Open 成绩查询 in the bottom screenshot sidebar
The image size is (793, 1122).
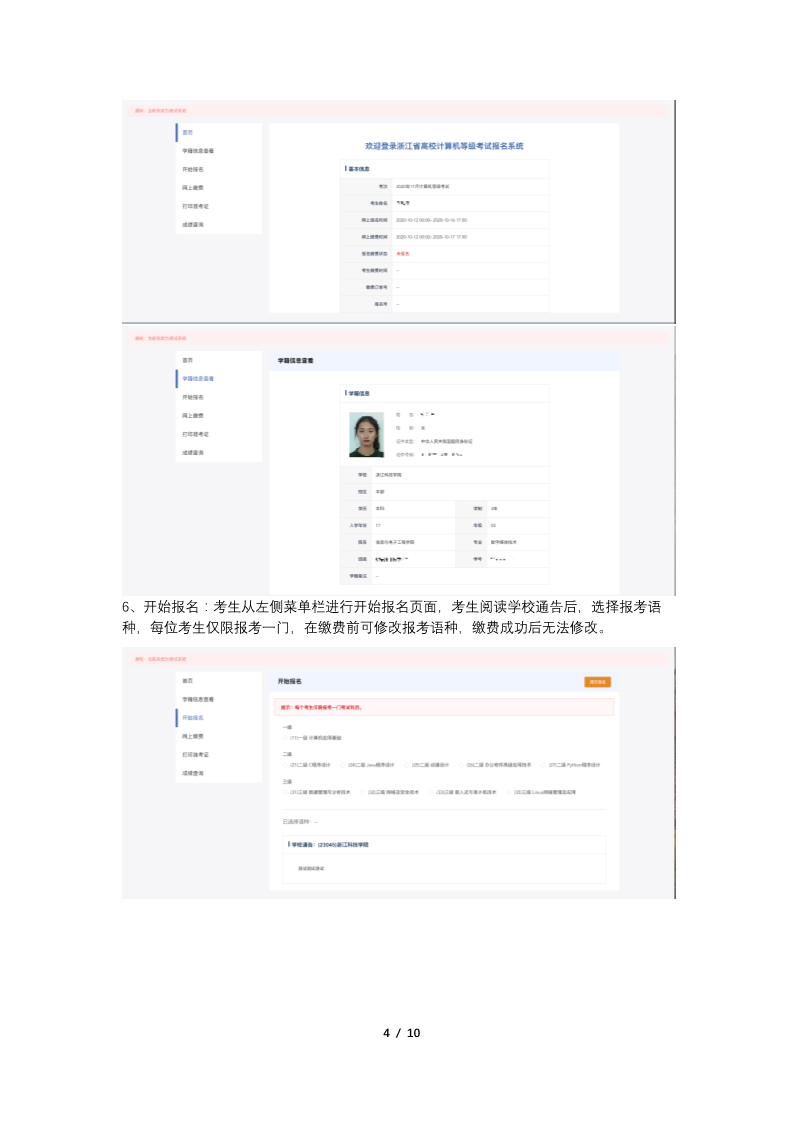click(x=193, y=773)
